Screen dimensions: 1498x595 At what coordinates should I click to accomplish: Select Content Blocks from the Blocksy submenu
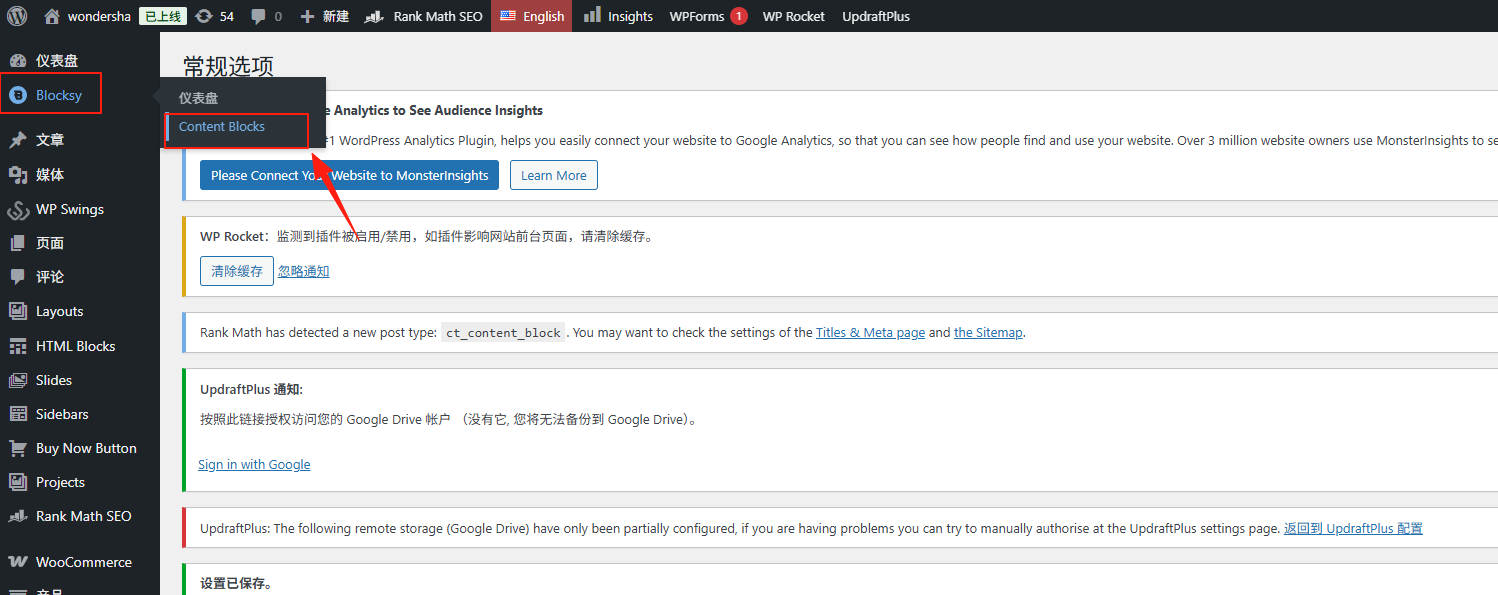[x=221, y=127]
